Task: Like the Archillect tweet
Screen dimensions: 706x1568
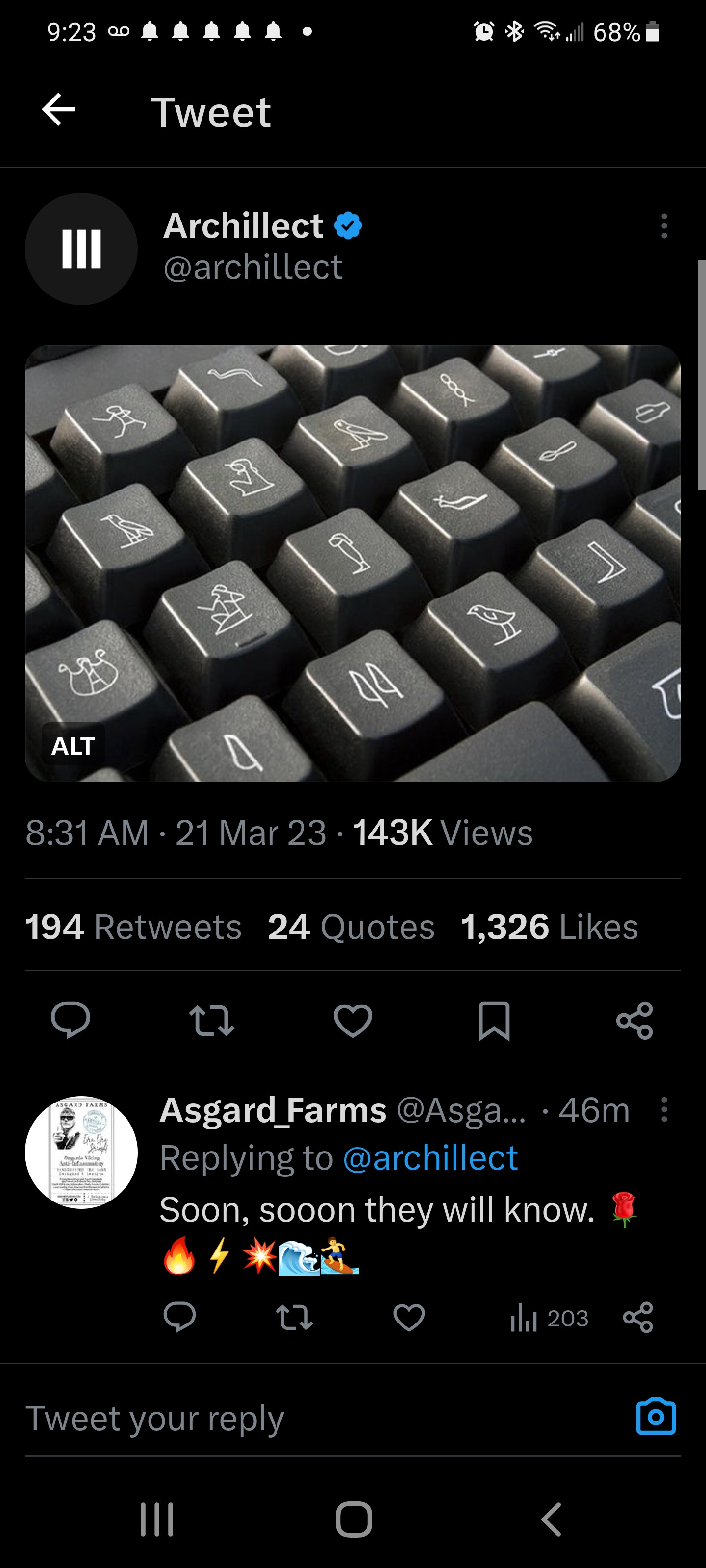Action: (353, 1020)
